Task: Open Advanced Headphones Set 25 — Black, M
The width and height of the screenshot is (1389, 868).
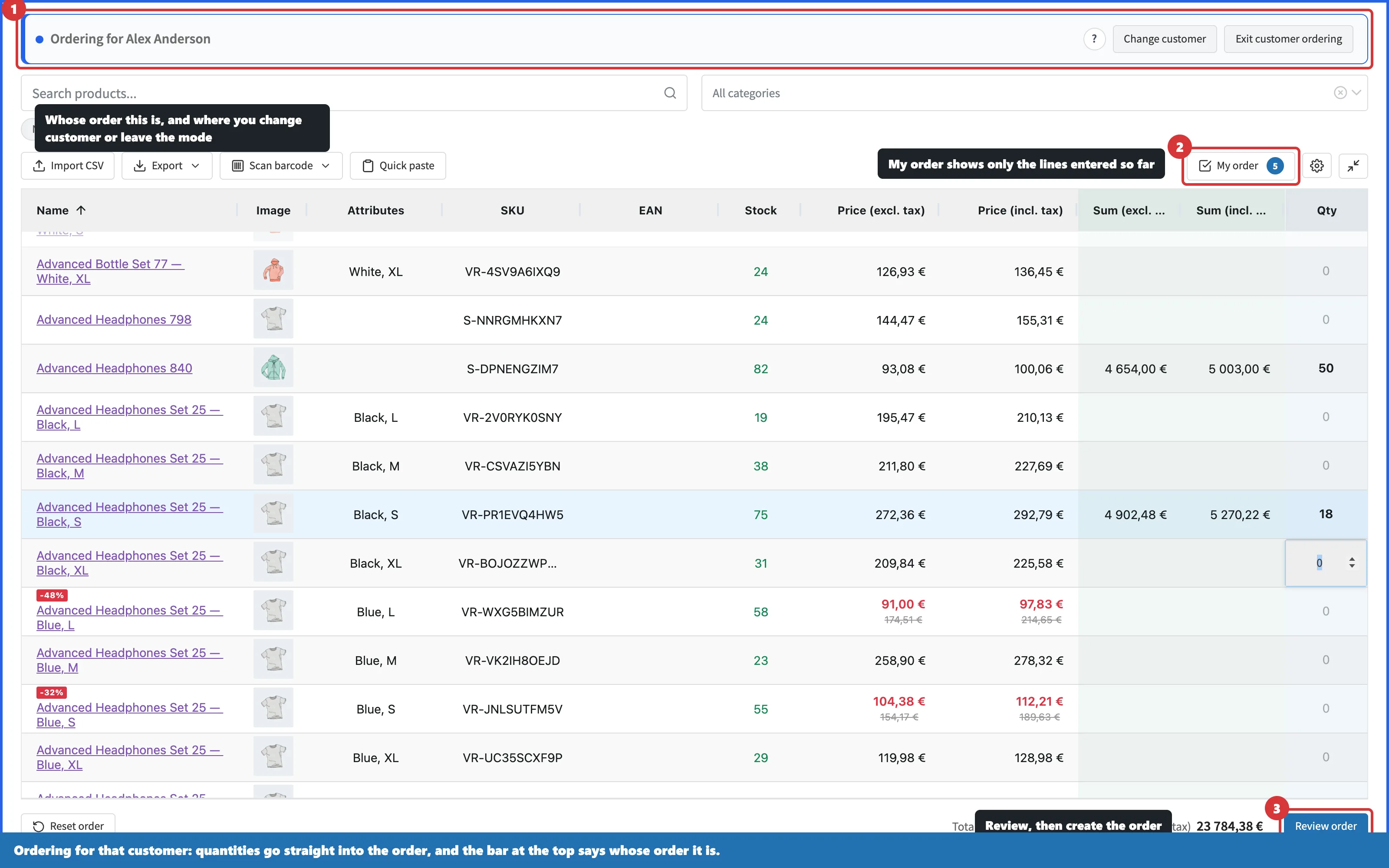Action: [130, 466]
